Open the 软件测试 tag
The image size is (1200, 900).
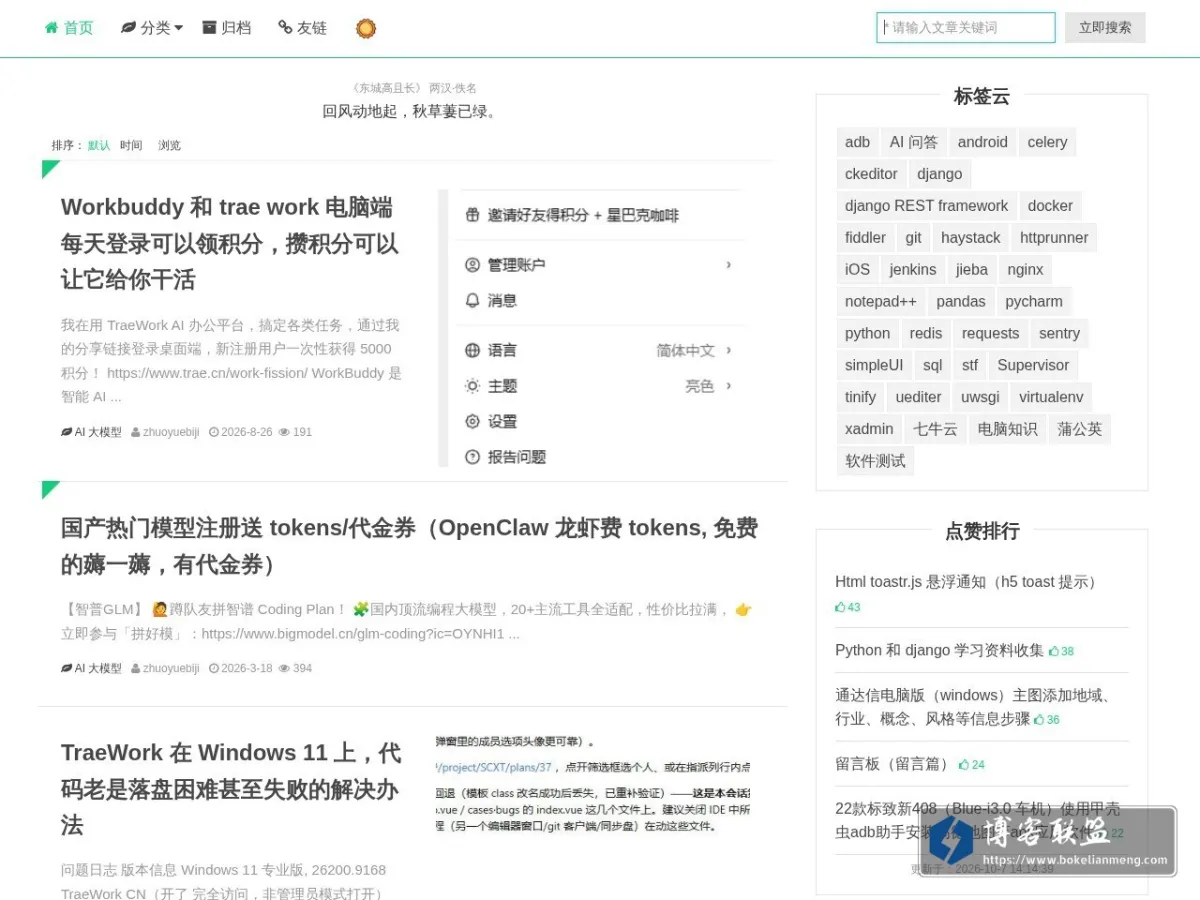[x=875, y=462]
